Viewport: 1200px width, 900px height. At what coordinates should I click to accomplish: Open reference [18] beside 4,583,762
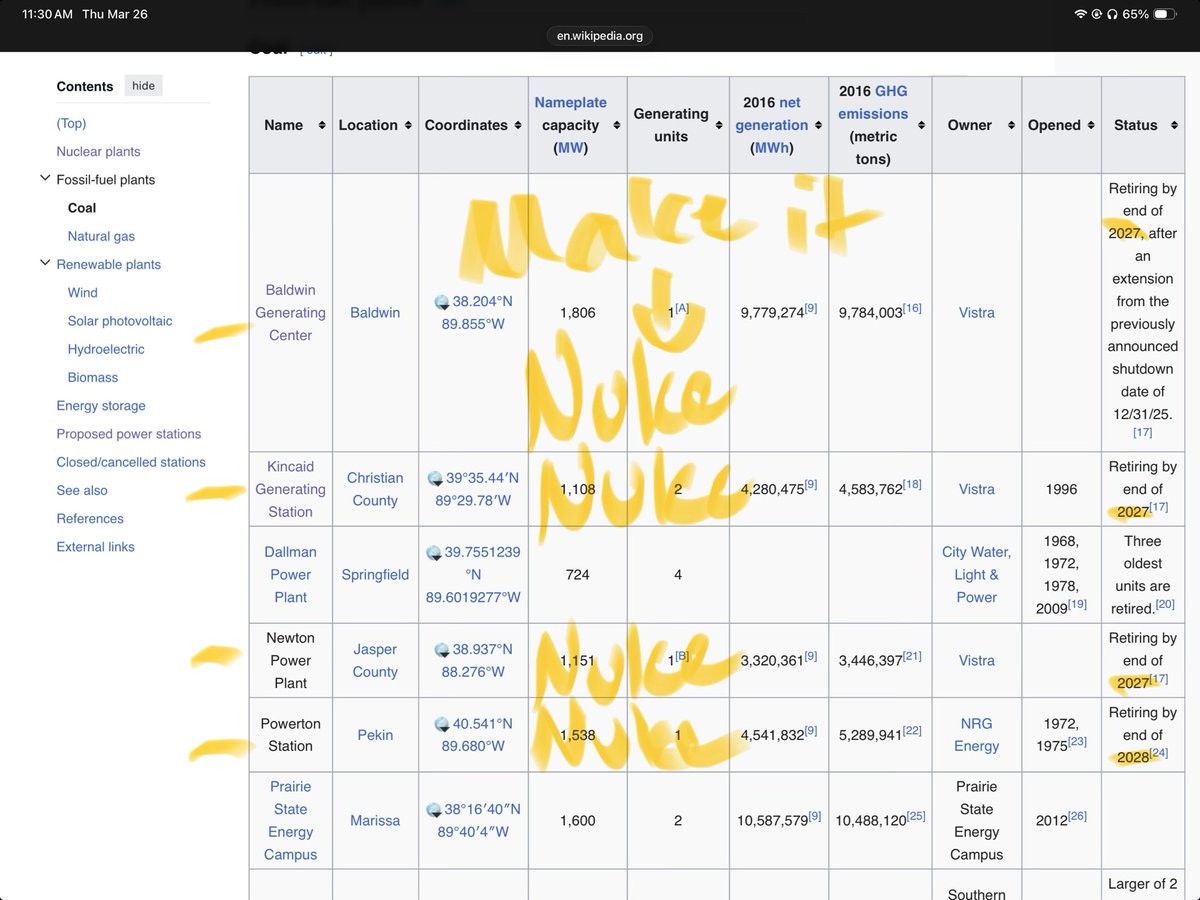913,484
